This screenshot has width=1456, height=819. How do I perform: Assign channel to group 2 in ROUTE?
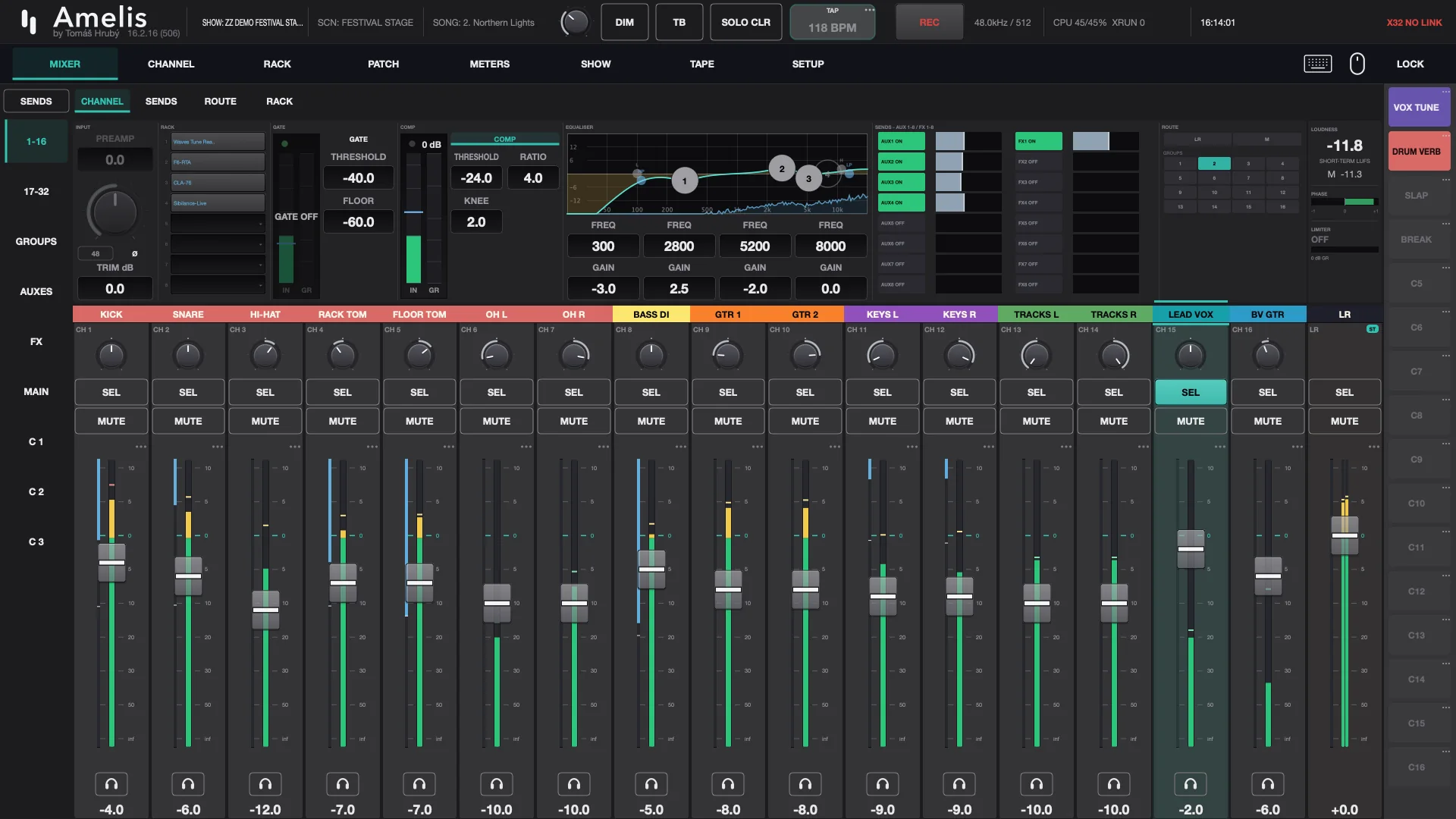tap(1214, 164)
